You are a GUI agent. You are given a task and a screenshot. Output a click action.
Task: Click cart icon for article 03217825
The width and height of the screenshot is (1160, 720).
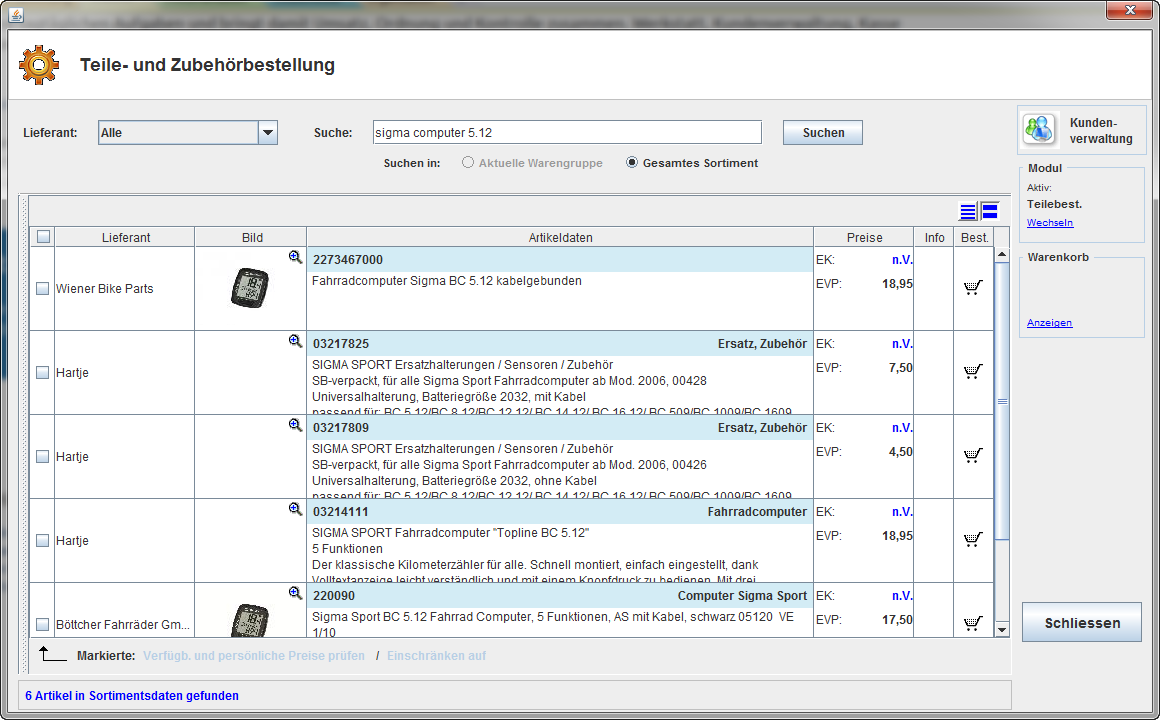pyautogui.click(x=972, y=372)
